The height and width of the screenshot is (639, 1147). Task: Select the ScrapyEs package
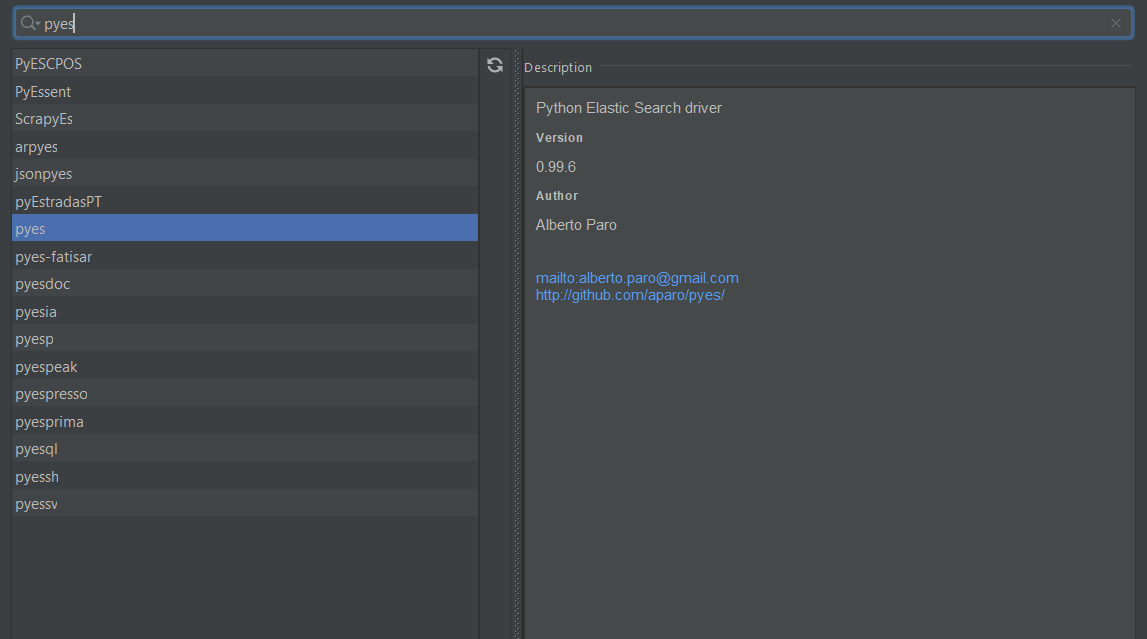tap(245, 118)
